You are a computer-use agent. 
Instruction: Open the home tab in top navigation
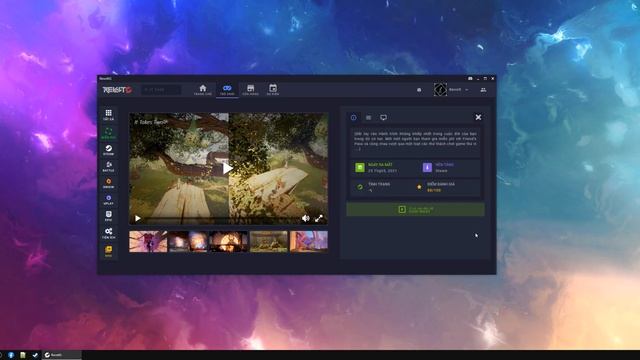click(203, 90)
